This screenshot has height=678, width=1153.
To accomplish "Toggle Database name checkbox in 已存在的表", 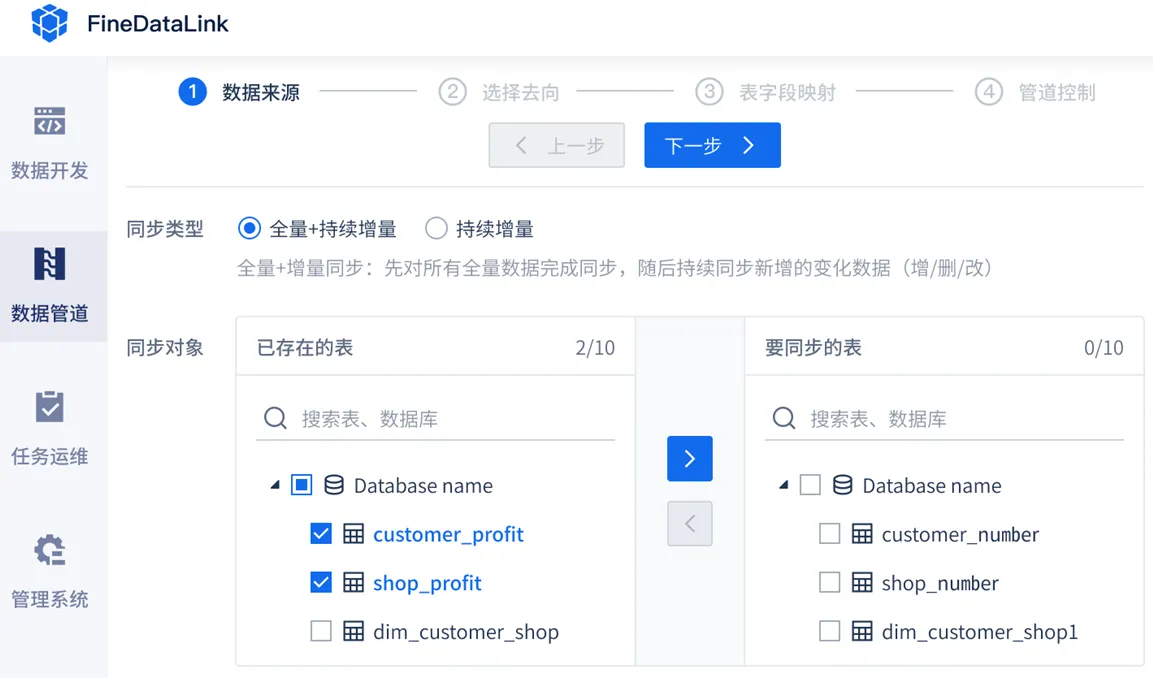I will pos(301,485).
